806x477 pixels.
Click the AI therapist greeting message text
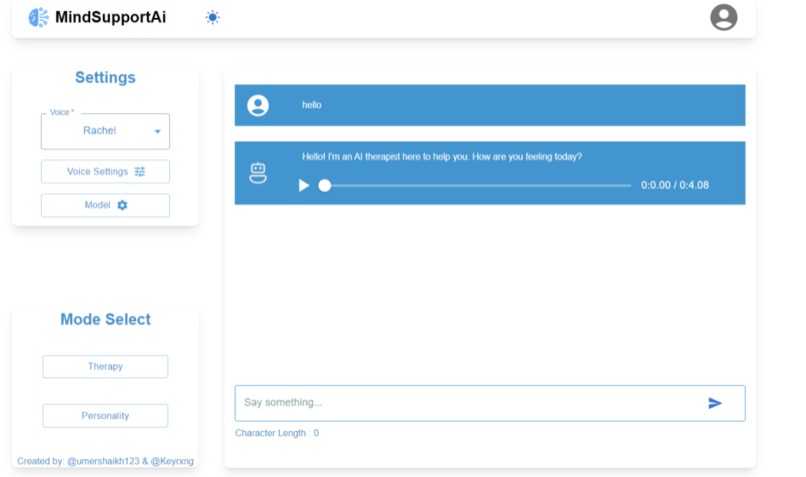[x=442, y=157]
